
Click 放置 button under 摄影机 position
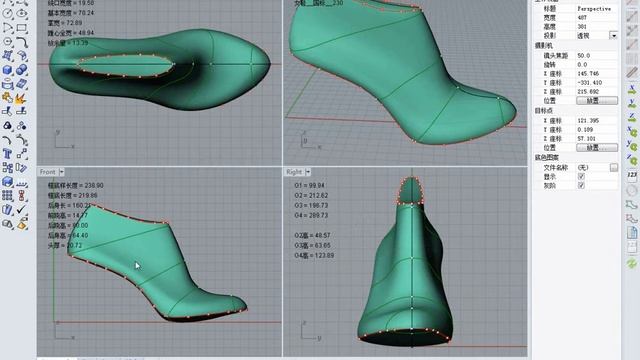pyautogui.click(x=597, y=100)
